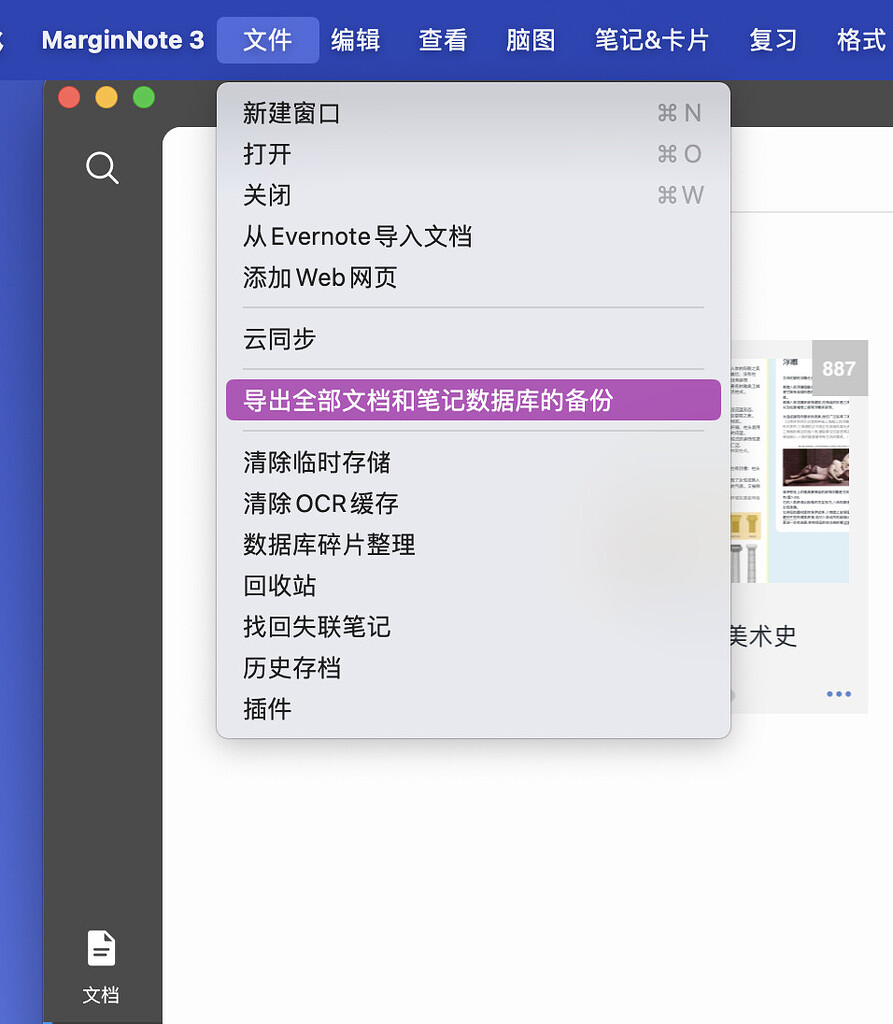Viewport: 893px width, 1024px height.
Task: Select the 文档 icon in the bottom sidebar
Action: point(101,948)
